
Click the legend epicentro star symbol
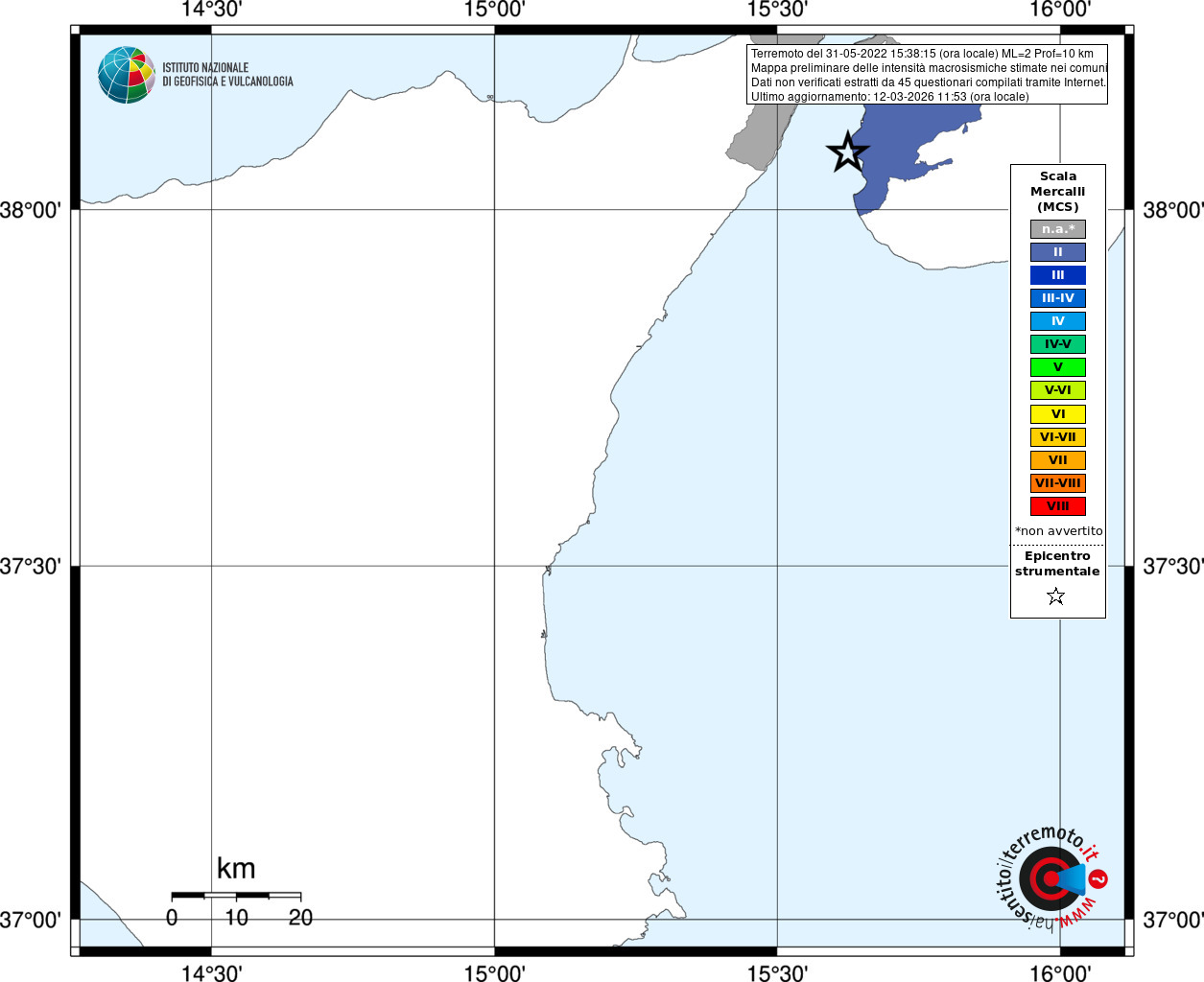point(1056,596)
